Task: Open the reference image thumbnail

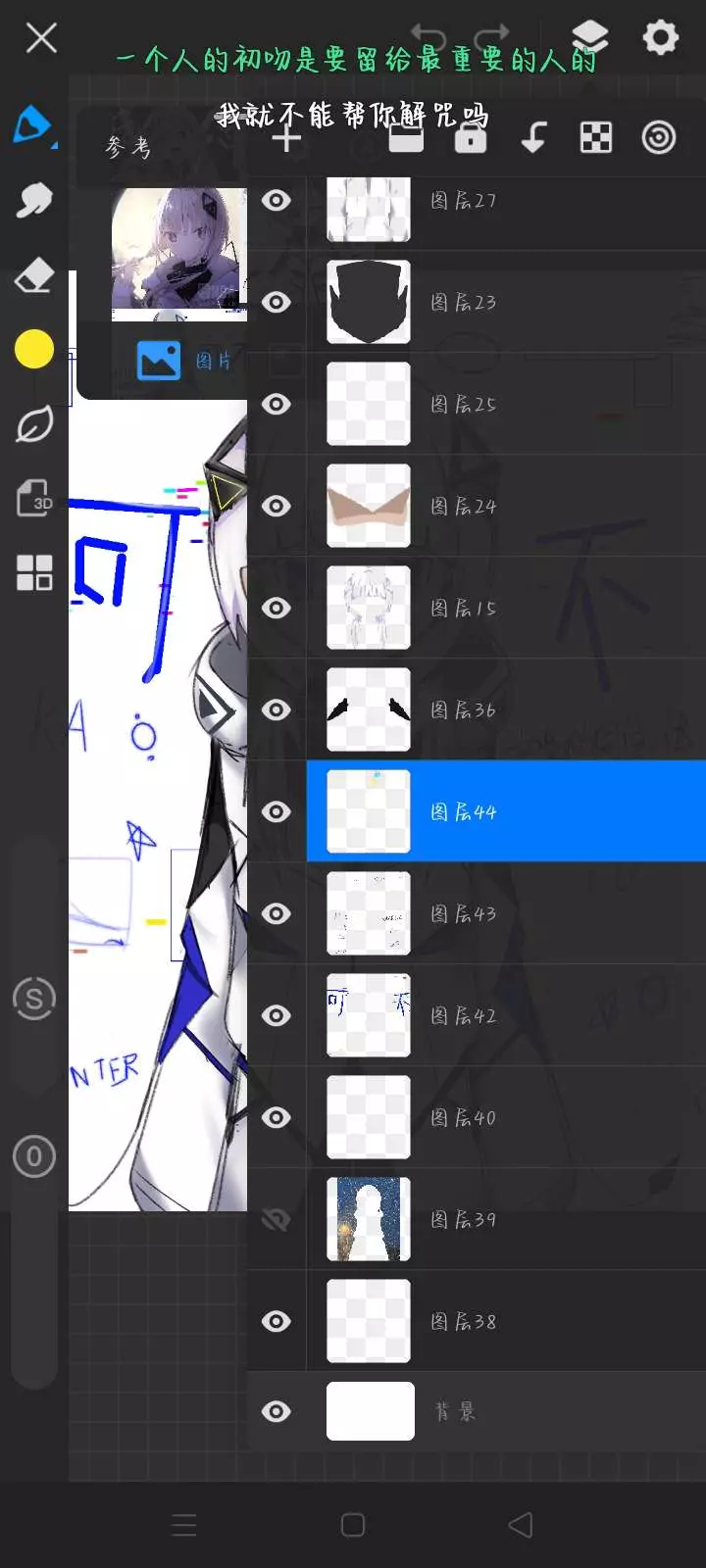Action: [x=179, y=255]
